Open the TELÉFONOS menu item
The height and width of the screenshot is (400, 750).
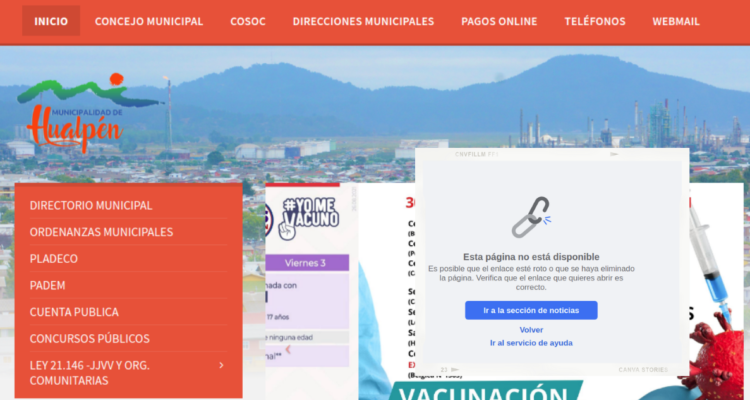click(x=595, y=21)
